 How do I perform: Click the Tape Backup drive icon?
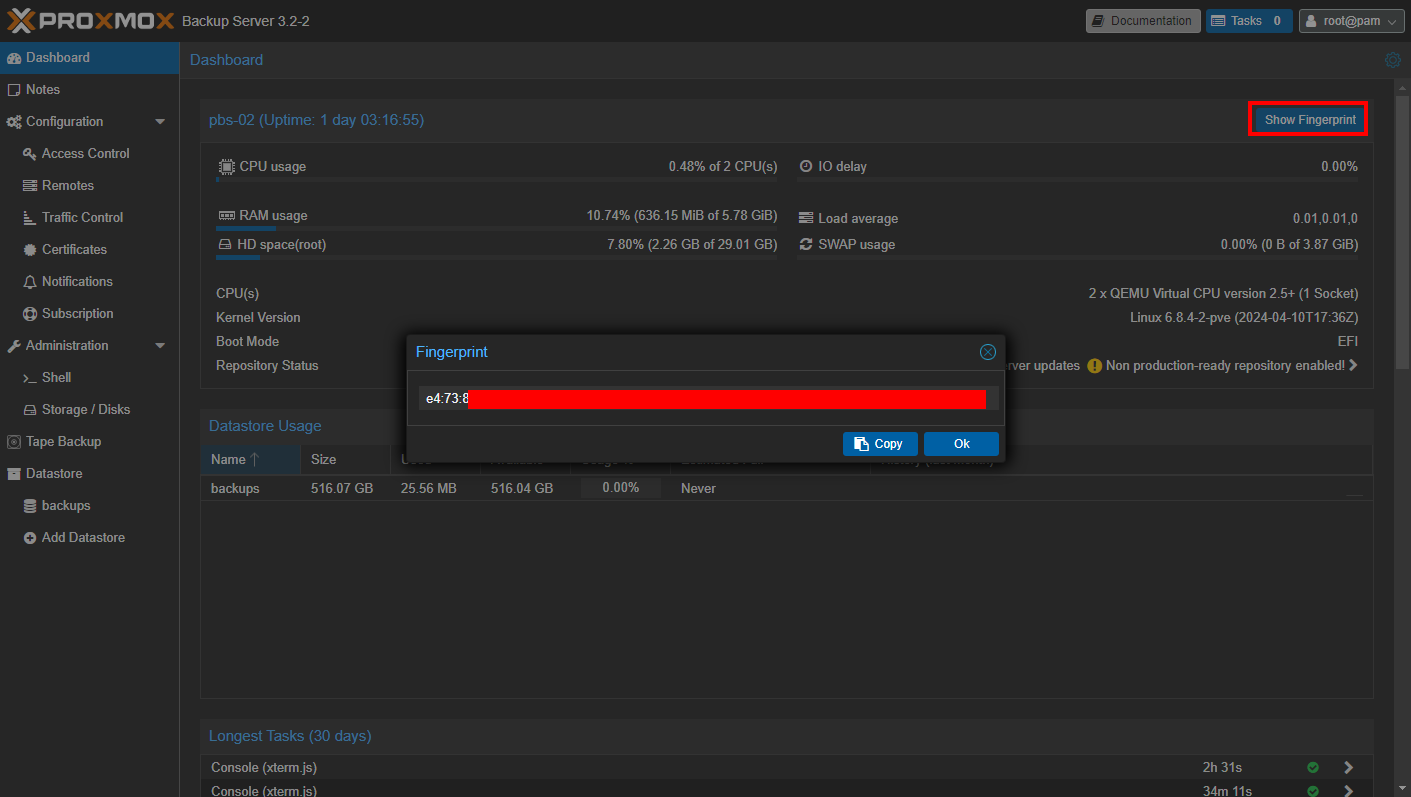pos(14,442)
